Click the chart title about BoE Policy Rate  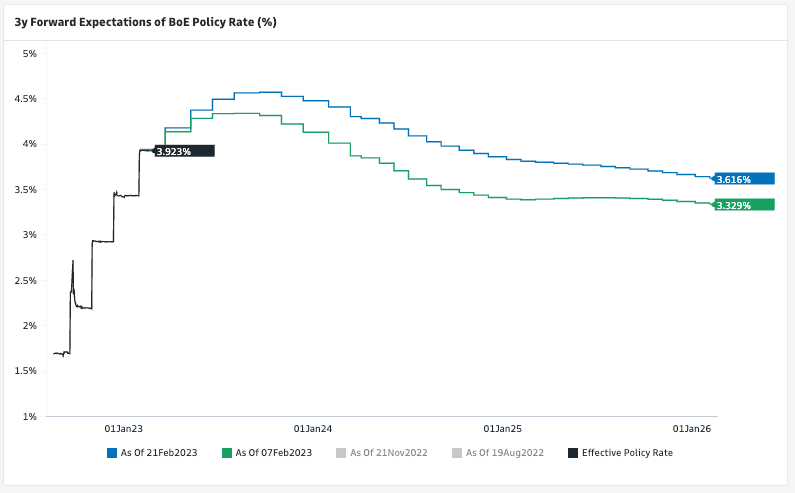coord(145,21)
